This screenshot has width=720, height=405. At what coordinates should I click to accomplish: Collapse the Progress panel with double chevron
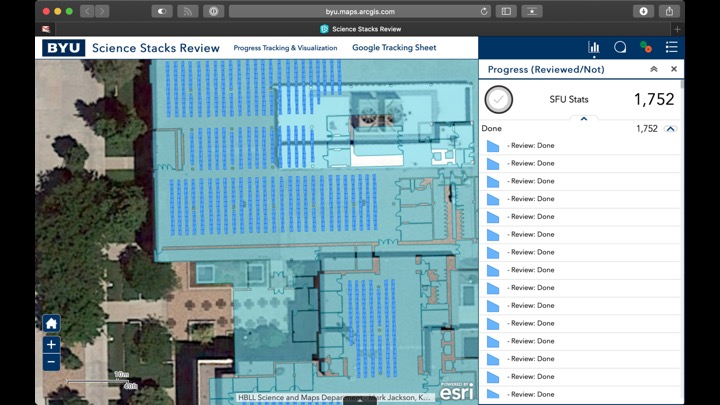pyautogui.click(x=654, y=69)
